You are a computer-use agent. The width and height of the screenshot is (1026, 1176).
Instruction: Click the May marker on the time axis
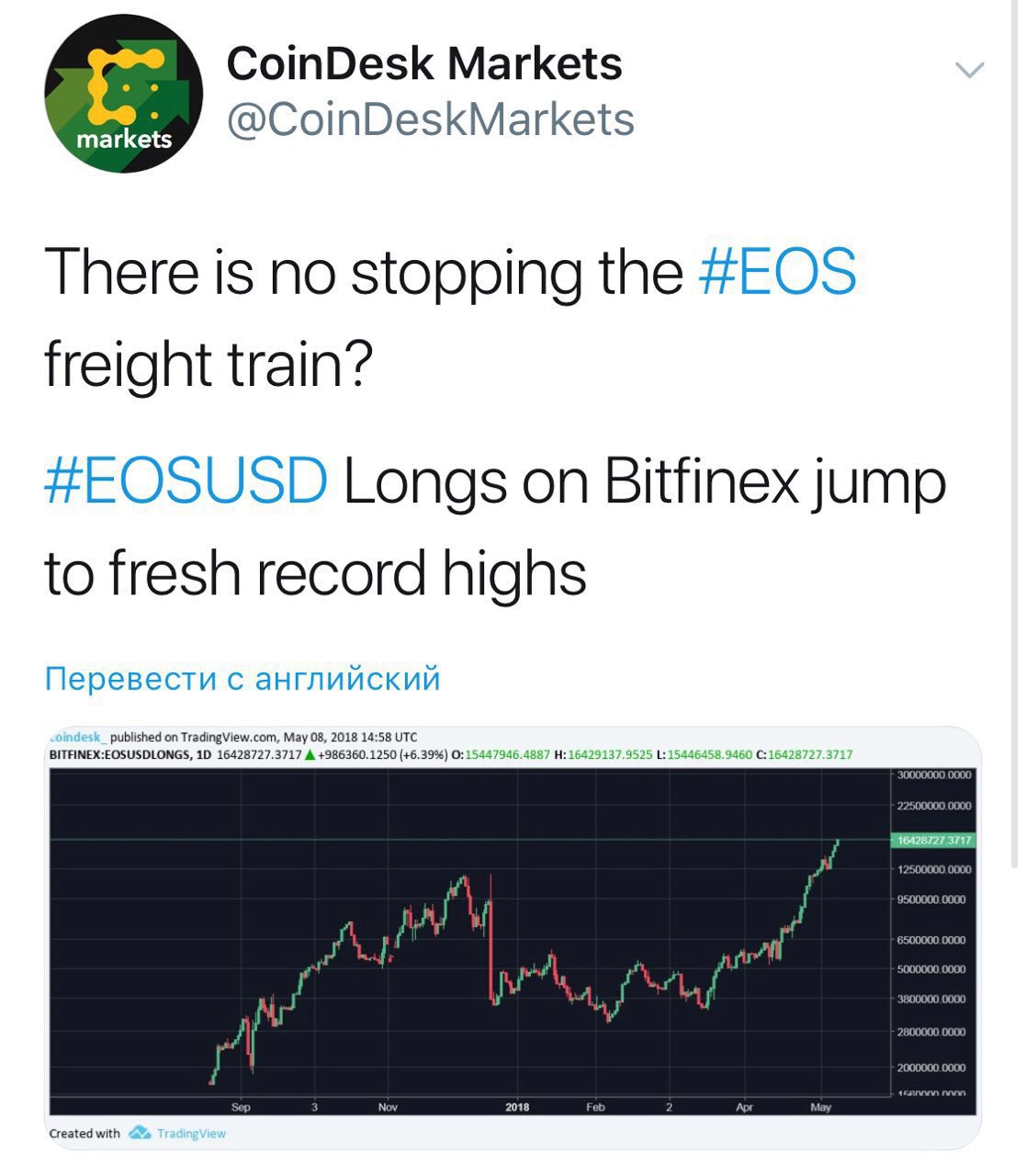tap(821, 1107)
